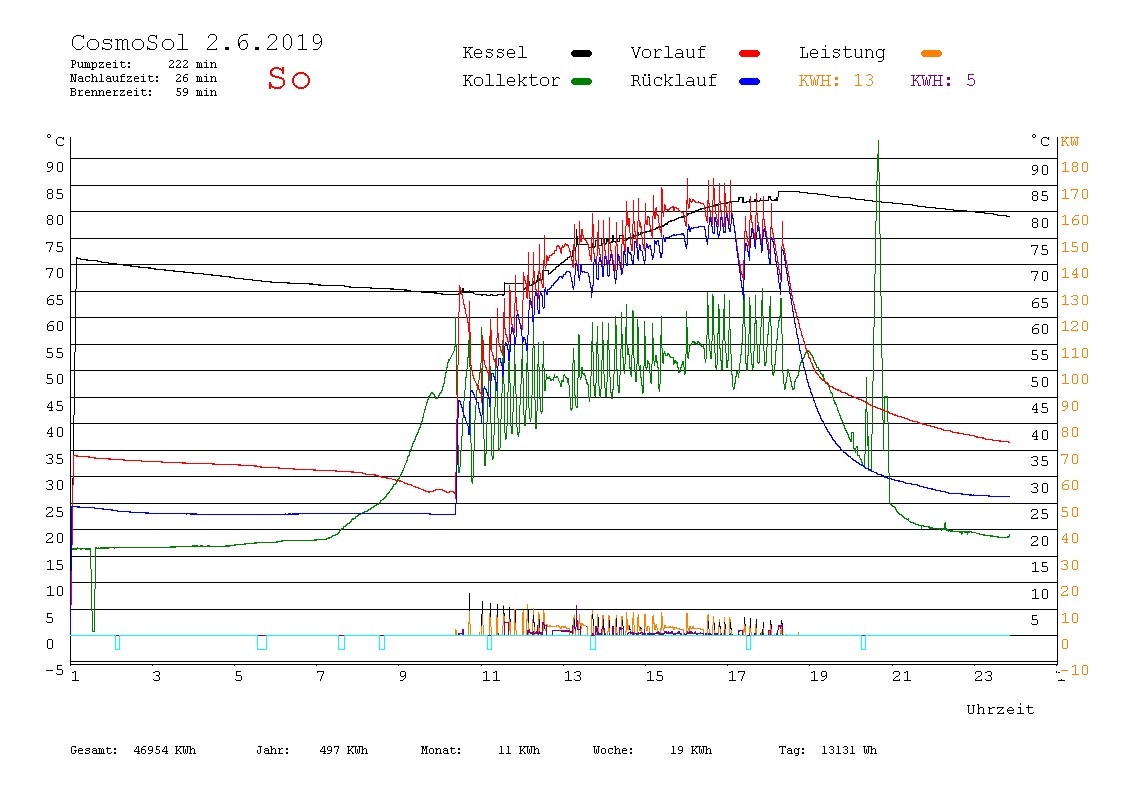Screen dimensions: 1148x812
Task: Select the "Monat:" label
Action: (x=441, y=750)
